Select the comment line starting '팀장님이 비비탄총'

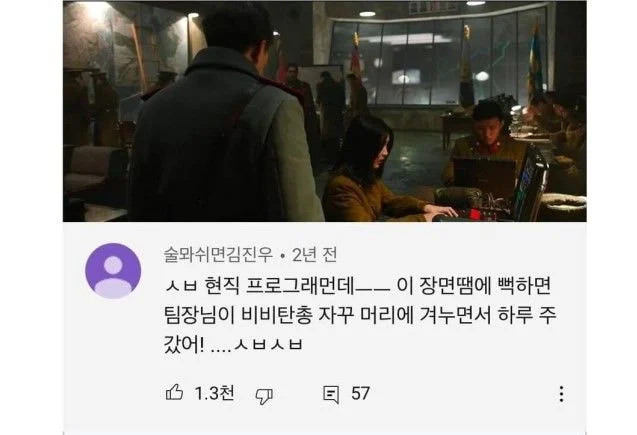360,316
